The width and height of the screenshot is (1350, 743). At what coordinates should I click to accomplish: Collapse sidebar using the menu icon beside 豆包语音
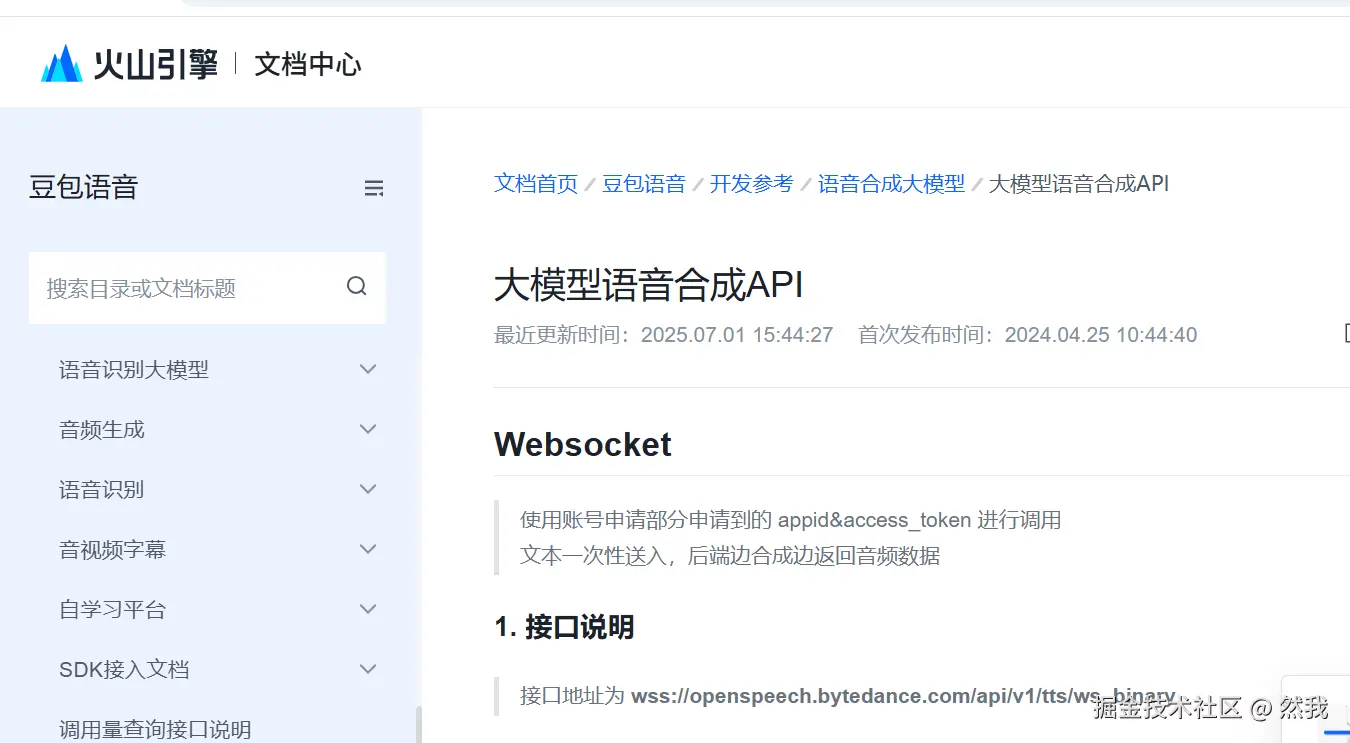[x=374, y=188]
